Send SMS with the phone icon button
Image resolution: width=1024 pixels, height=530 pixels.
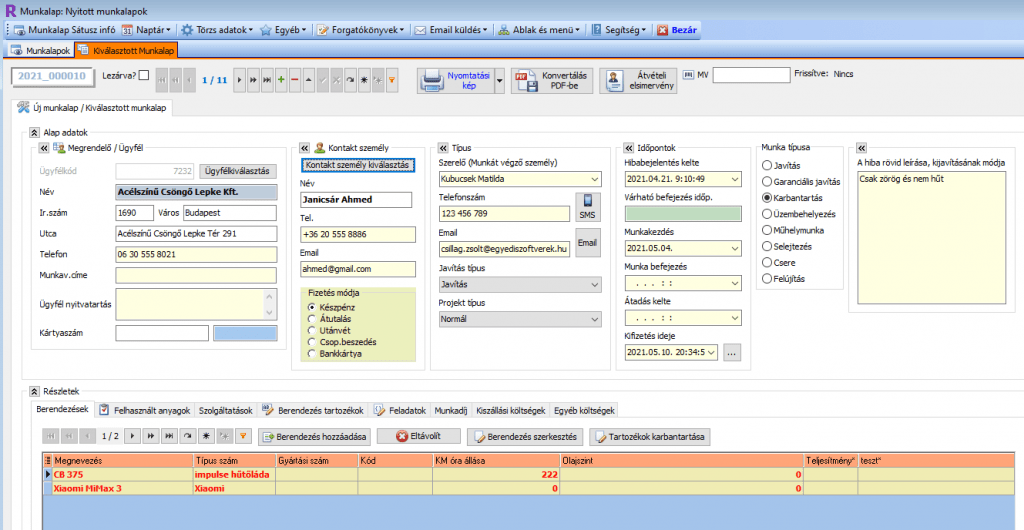click(586, 207)
